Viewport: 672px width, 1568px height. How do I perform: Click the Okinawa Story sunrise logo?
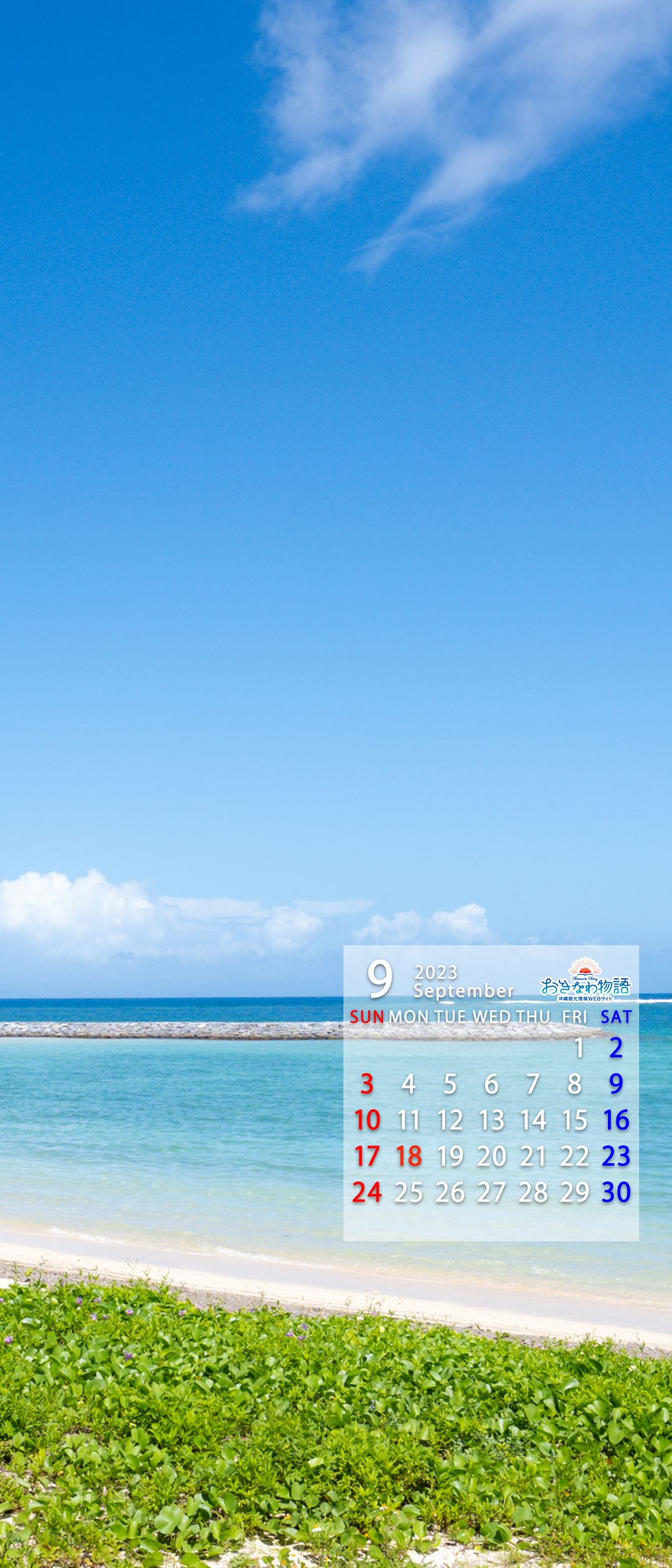coord(585,979)
